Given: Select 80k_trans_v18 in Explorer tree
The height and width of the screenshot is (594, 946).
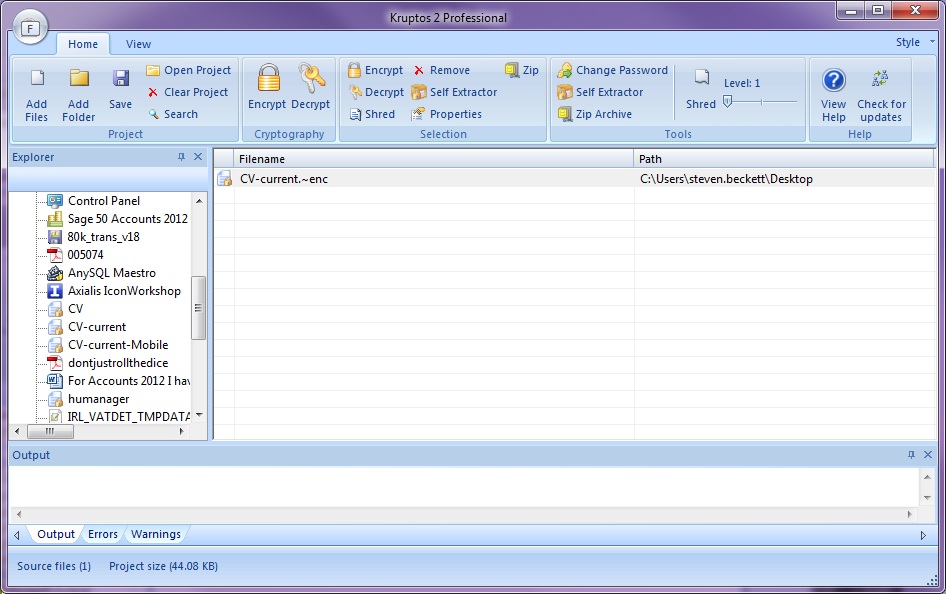Looking at the screenshot, I should tap(94, 237).
